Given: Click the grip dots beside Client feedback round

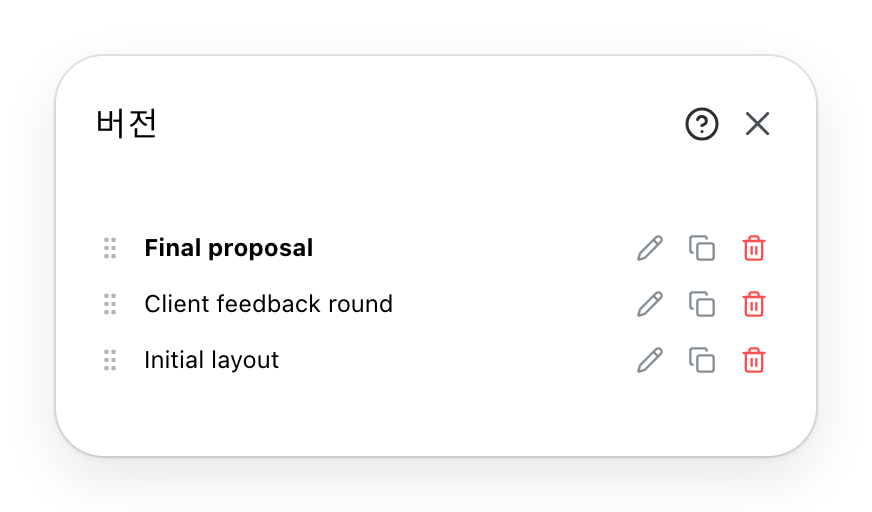Looking at the screenshot, I should 110,304.
